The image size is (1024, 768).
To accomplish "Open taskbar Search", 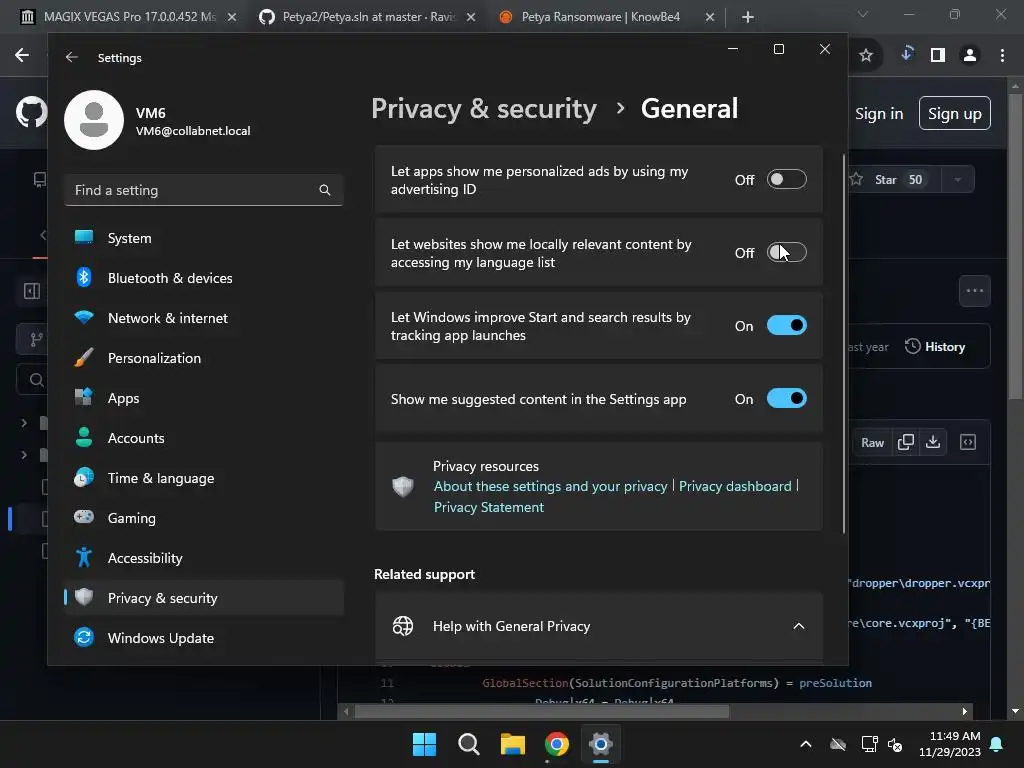I will [468, 744].
